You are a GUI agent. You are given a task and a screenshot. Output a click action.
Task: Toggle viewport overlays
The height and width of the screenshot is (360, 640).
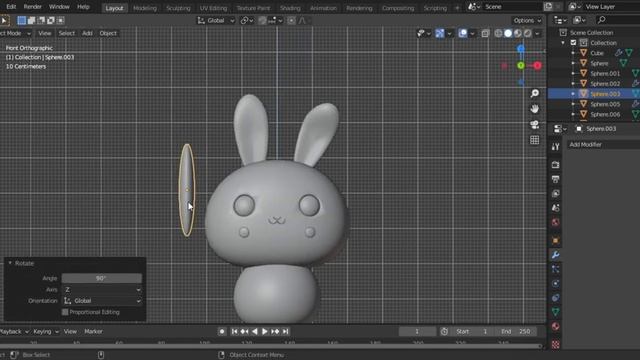click(463, 33)
